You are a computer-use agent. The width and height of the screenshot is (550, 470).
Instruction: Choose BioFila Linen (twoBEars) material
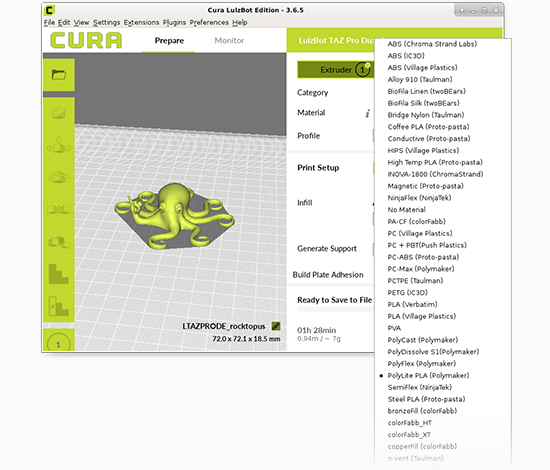click(x=443, y=91)
